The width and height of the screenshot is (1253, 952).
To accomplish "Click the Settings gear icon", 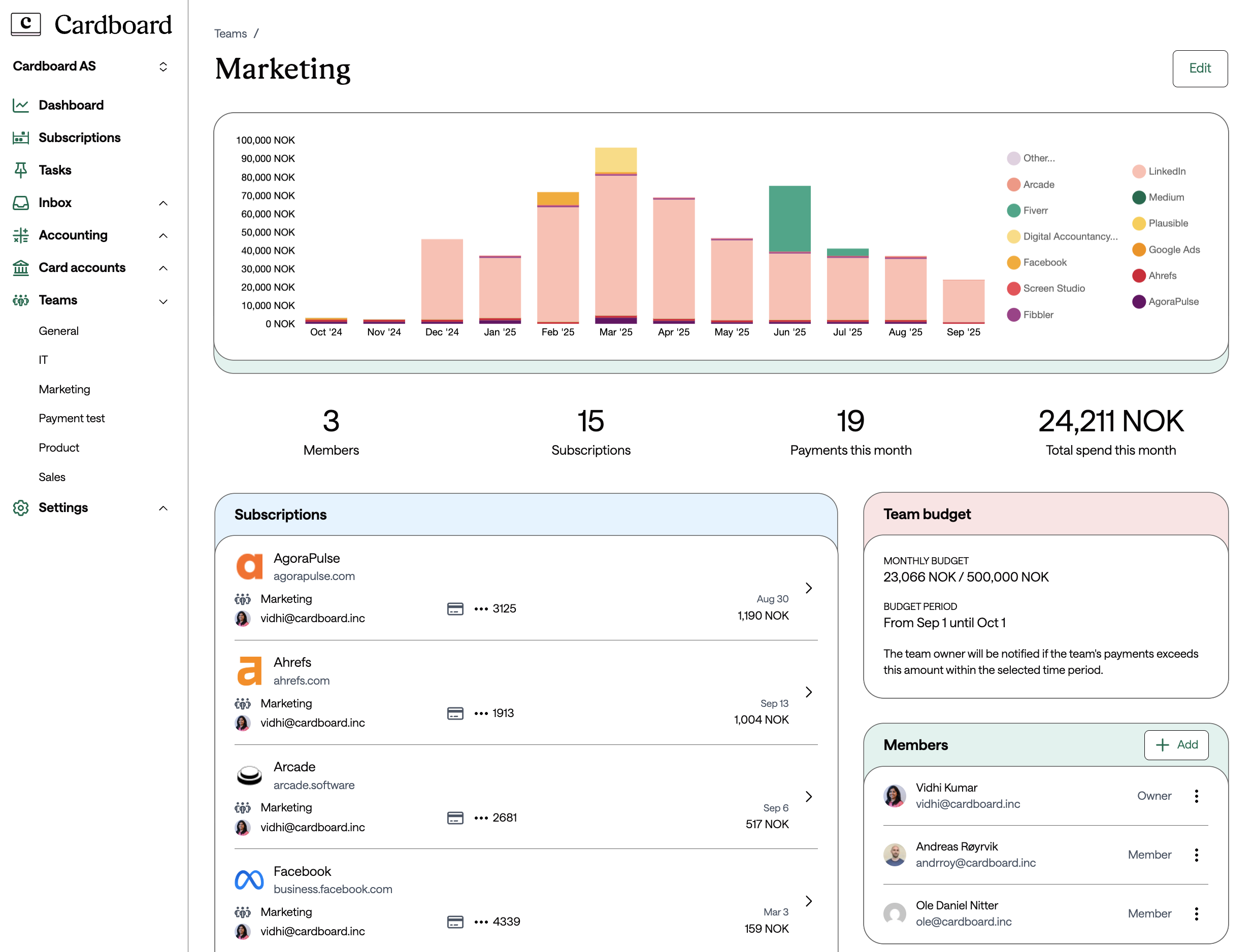I will point(21,508).
